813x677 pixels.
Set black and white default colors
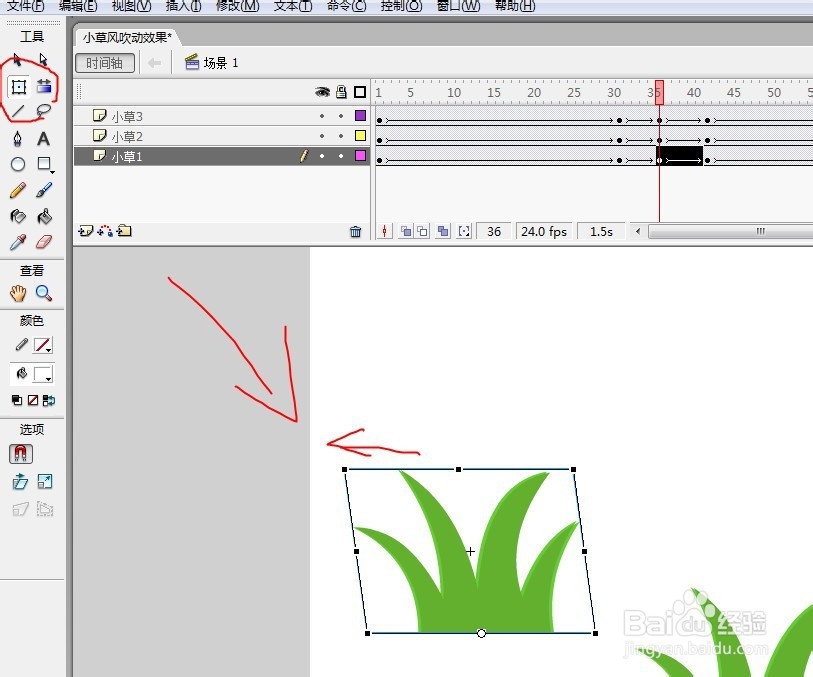(x=17, y=400)
